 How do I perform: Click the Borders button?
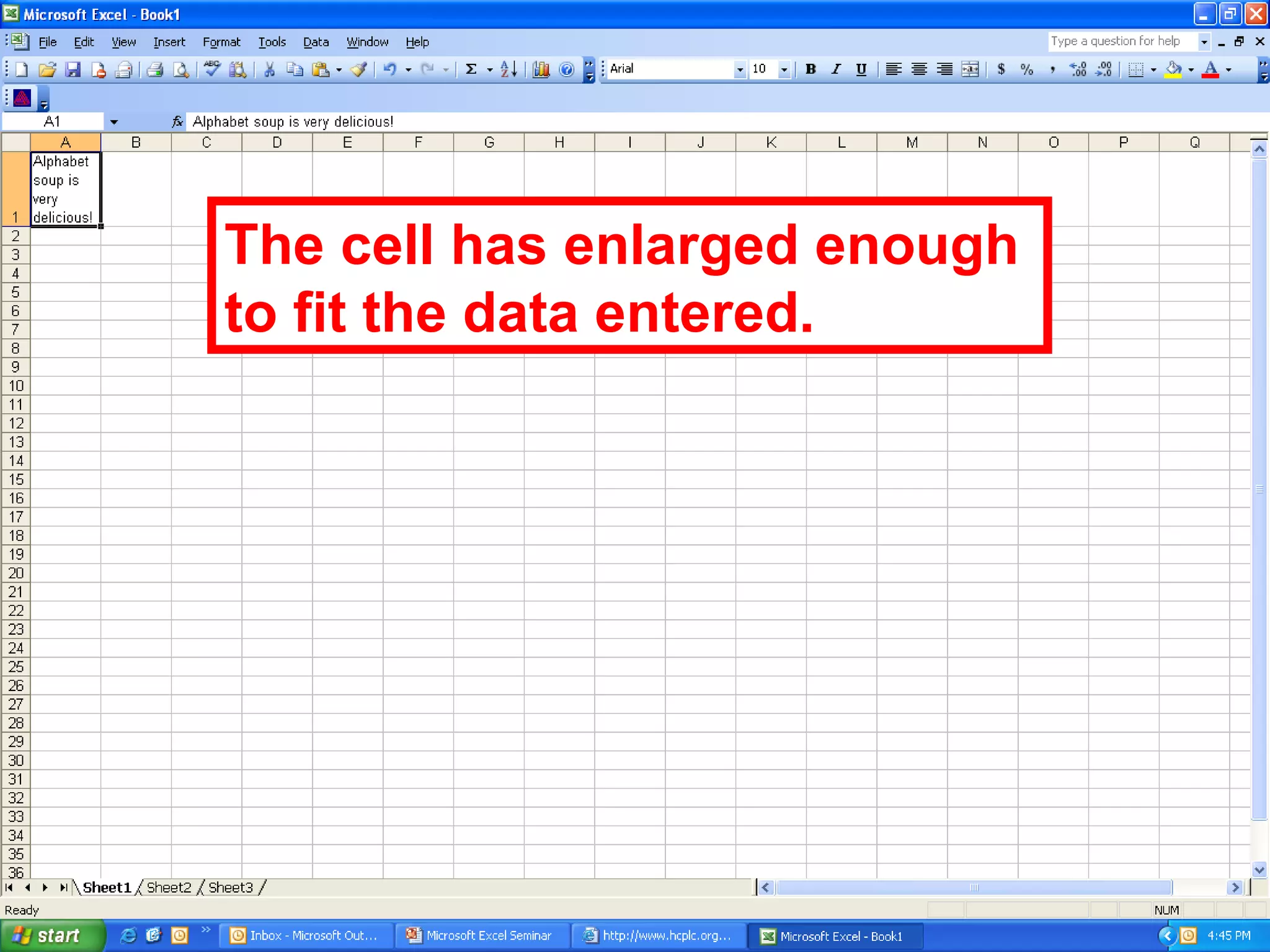[x=1135, y=69]
